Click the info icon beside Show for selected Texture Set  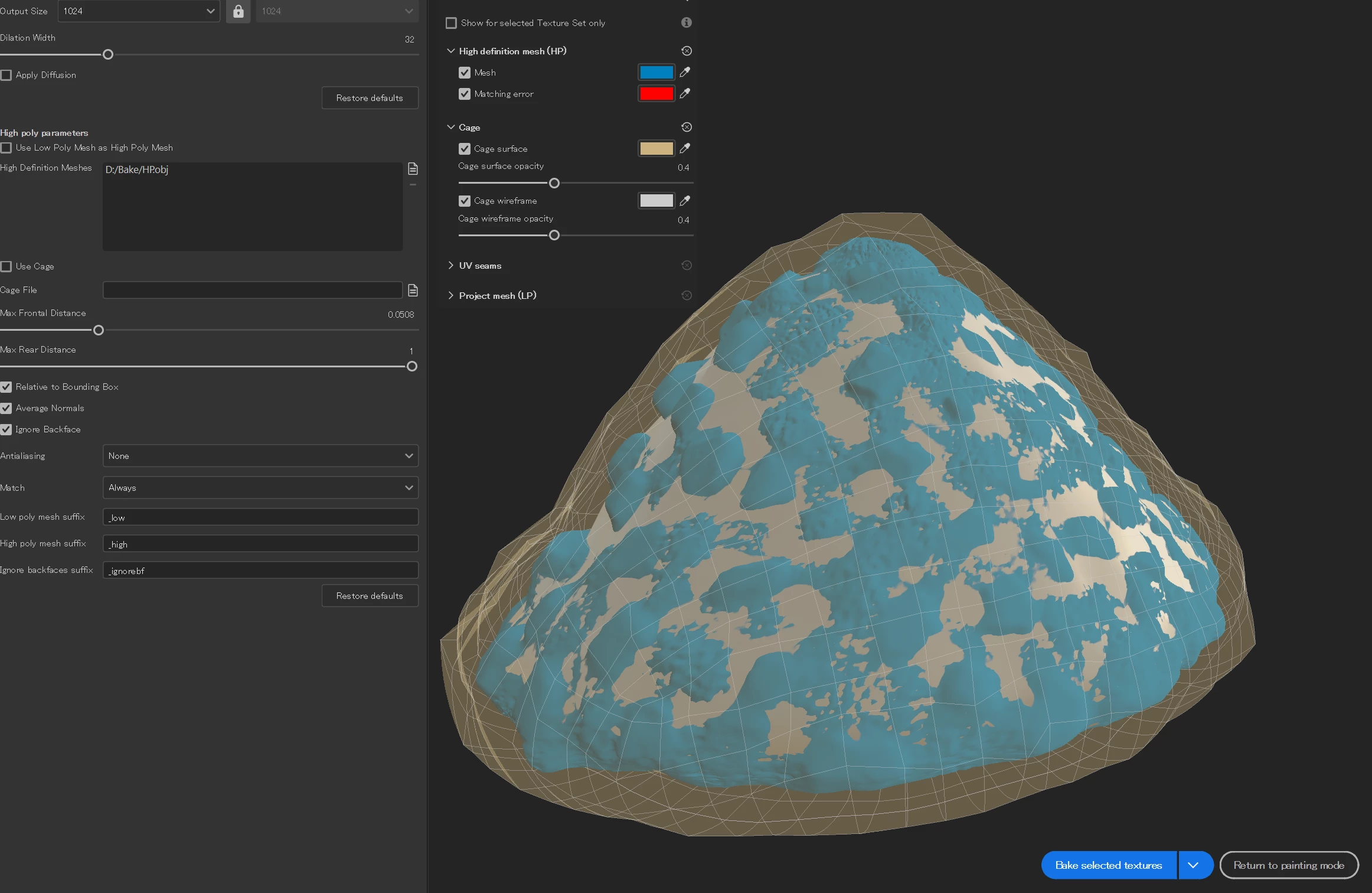click(686, 22)
